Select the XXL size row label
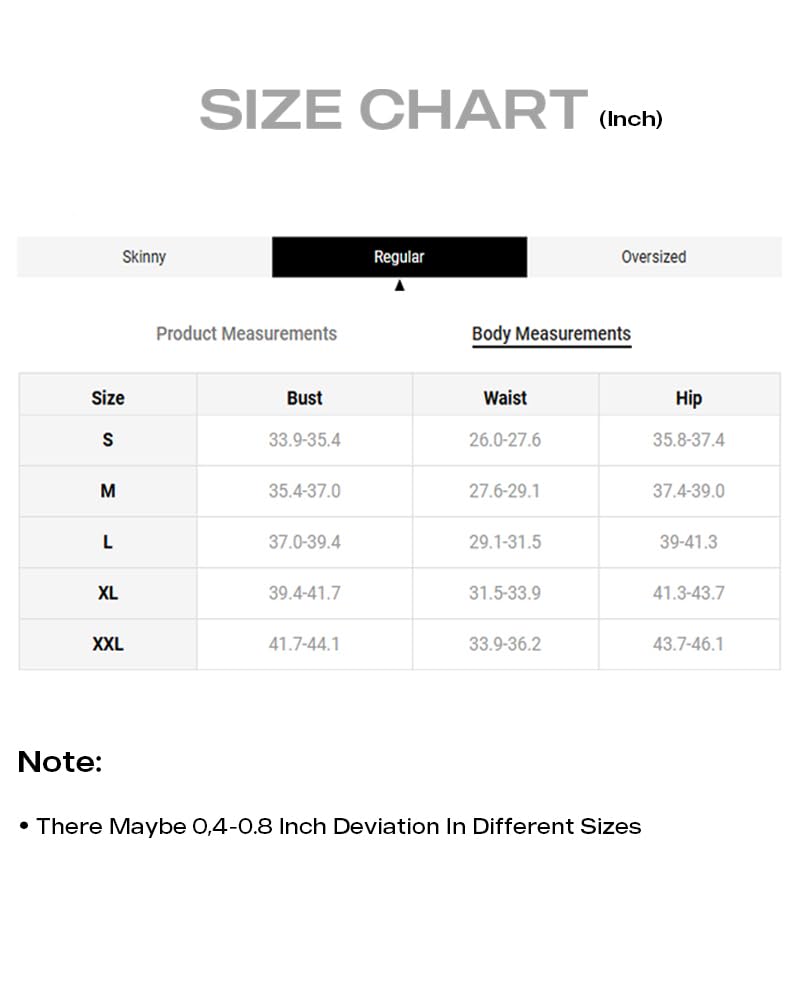 click(108, 644)
